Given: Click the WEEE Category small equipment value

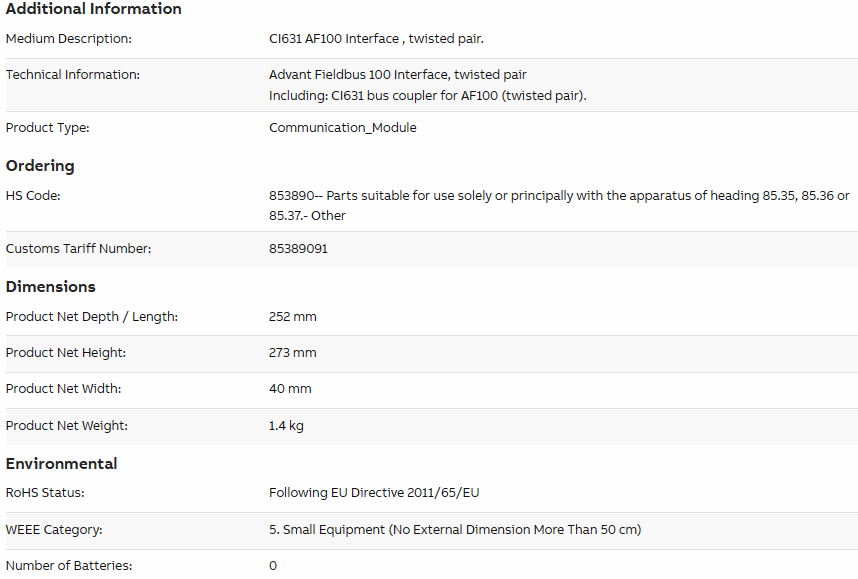Looking at the screenshot, I should tap(455, 530).
